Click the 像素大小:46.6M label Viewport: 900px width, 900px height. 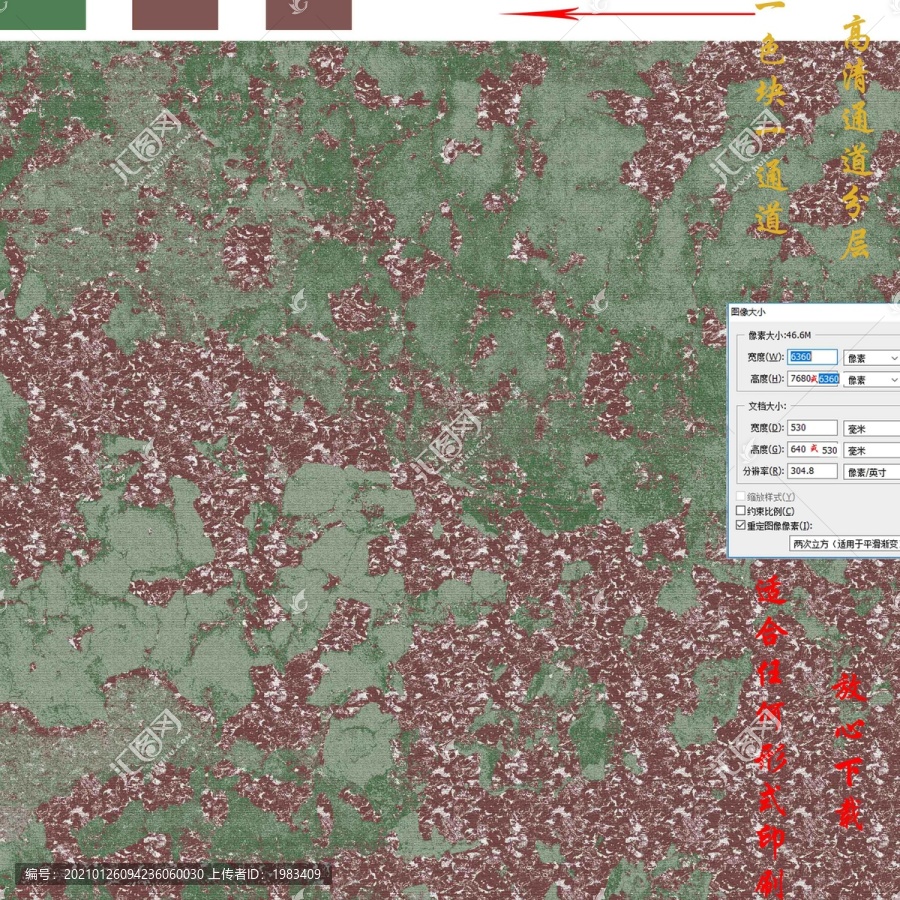pyautogui.click(x=779, y=335)
